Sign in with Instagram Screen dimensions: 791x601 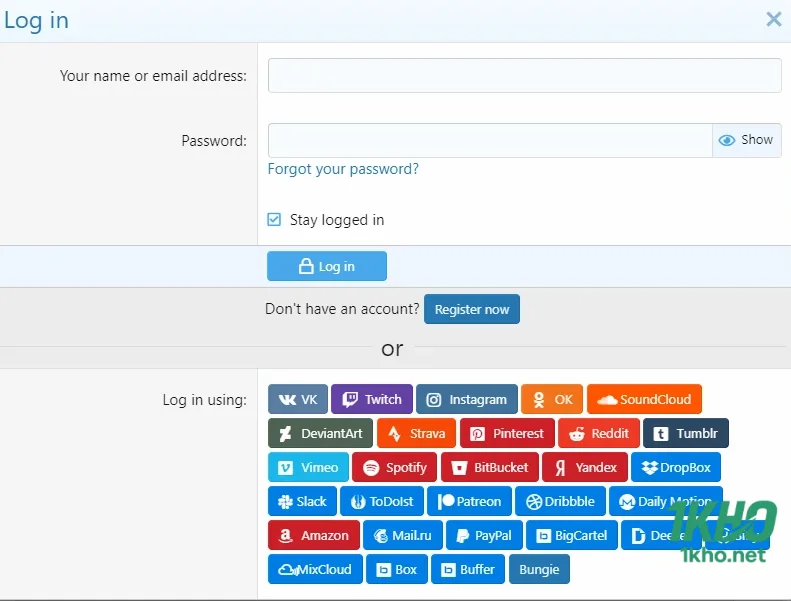click(x=467, y=400)
